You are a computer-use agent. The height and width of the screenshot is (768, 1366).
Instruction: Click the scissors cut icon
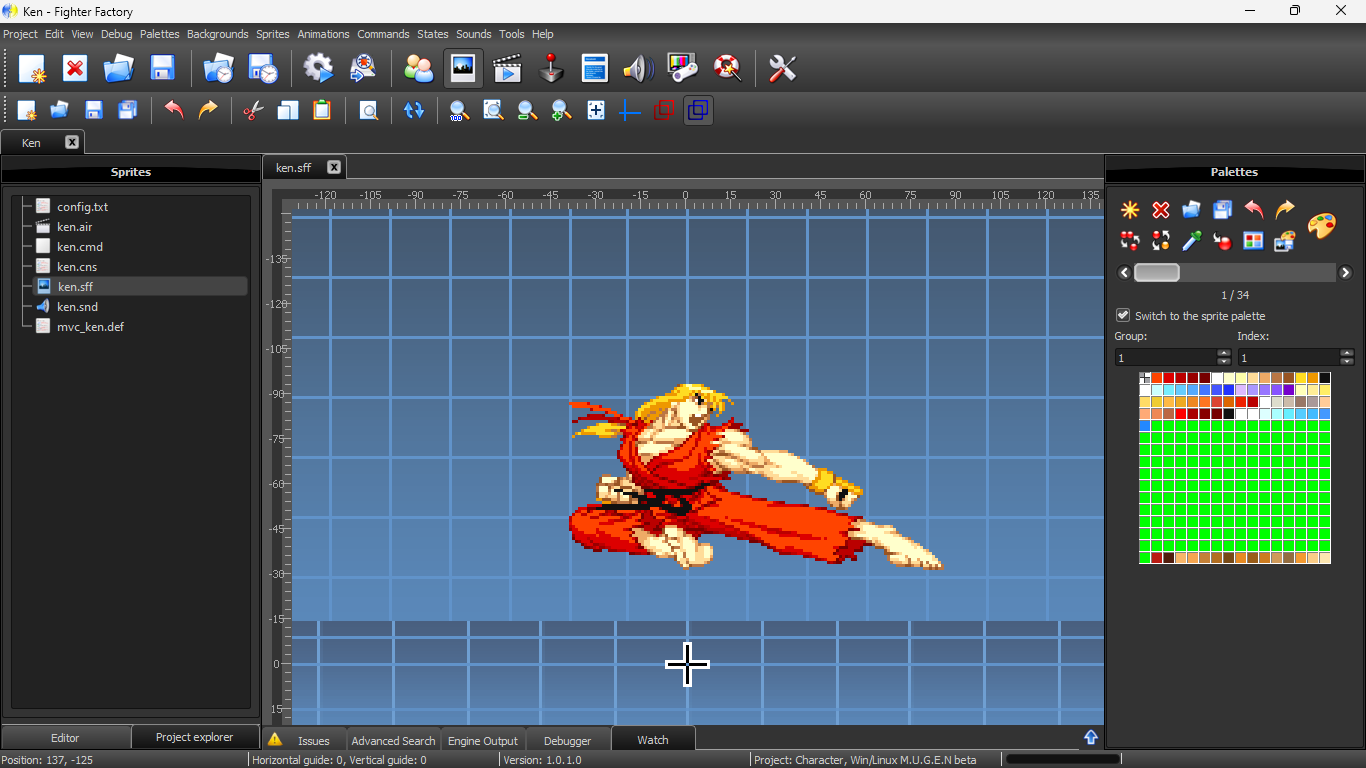pyautogui.click(x=252, y=110)
